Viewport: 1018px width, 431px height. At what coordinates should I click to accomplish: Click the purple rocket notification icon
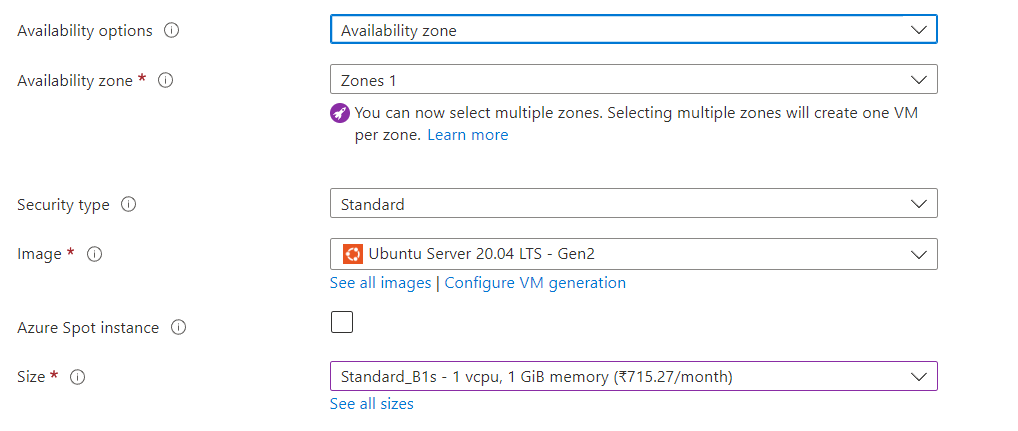[340, 113]
